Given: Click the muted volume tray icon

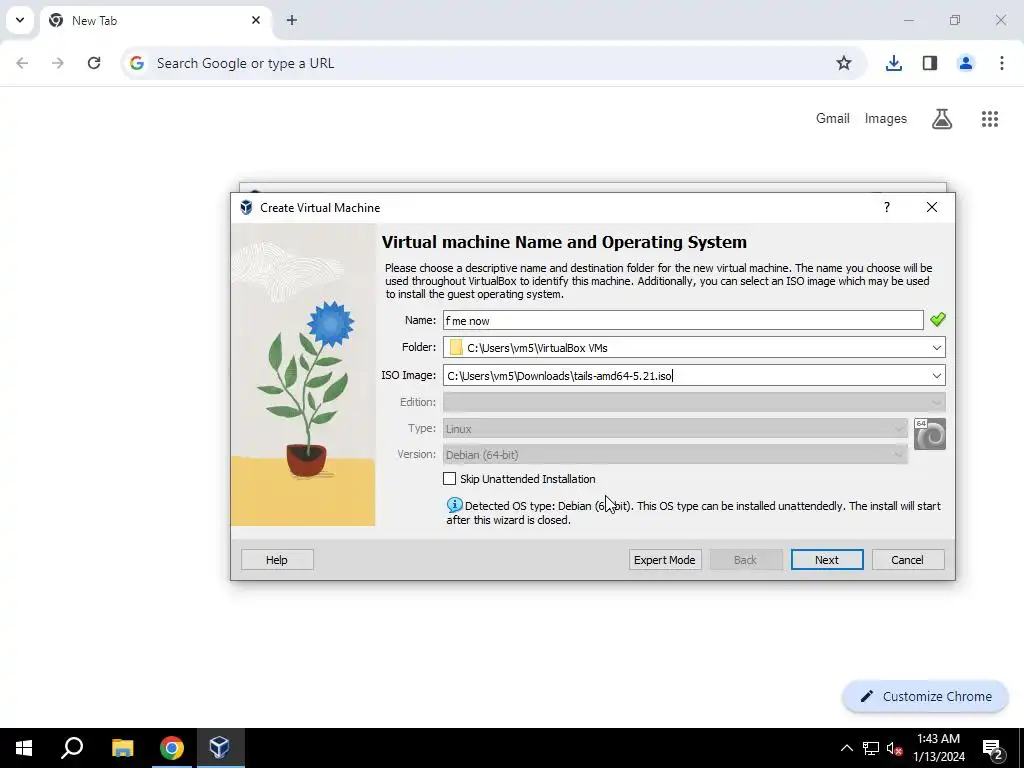Looking at the screenshot, I should click(895, 748).
